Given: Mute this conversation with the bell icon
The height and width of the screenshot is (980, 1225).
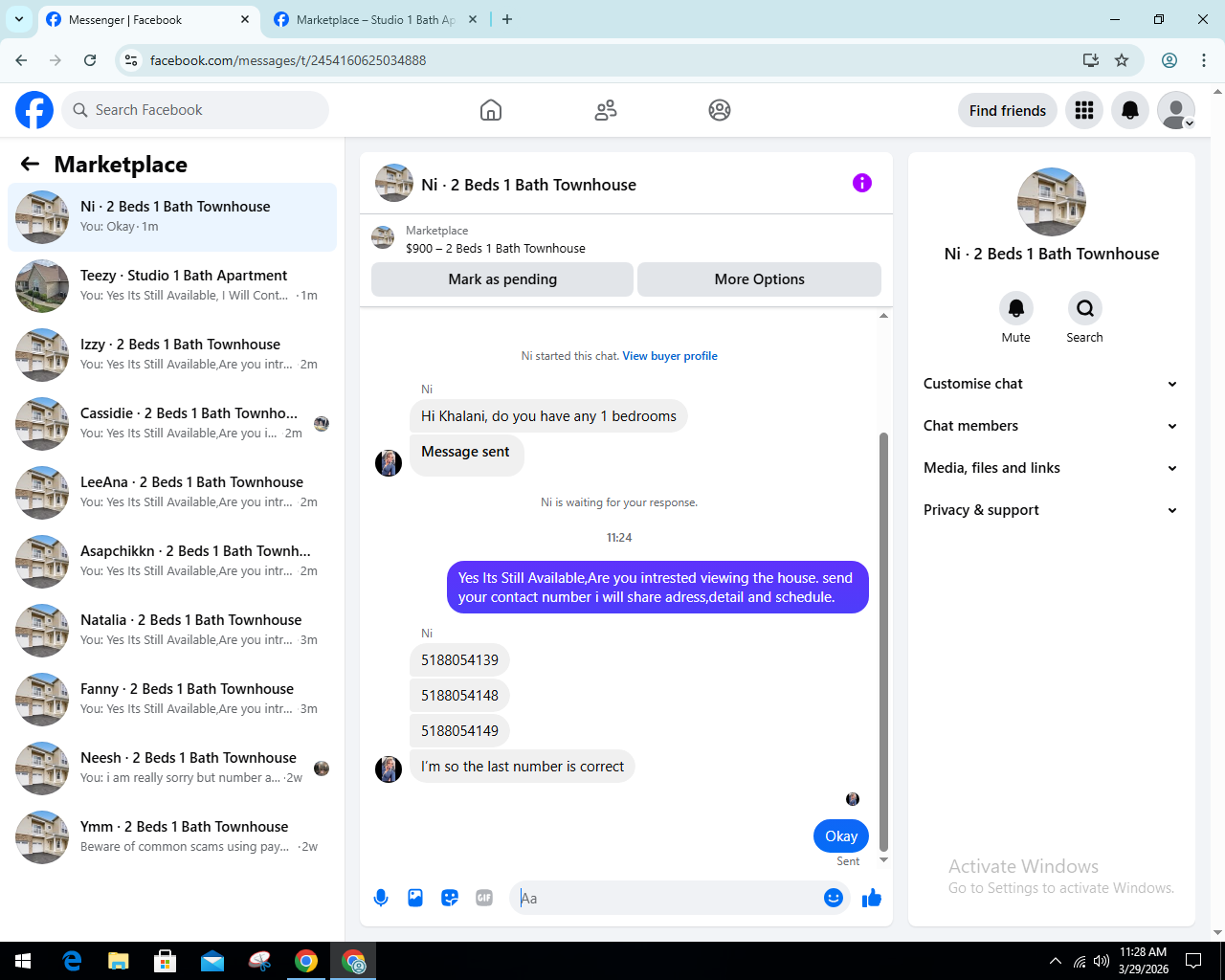Looking at the screenshot, I should coord(1016,308).
